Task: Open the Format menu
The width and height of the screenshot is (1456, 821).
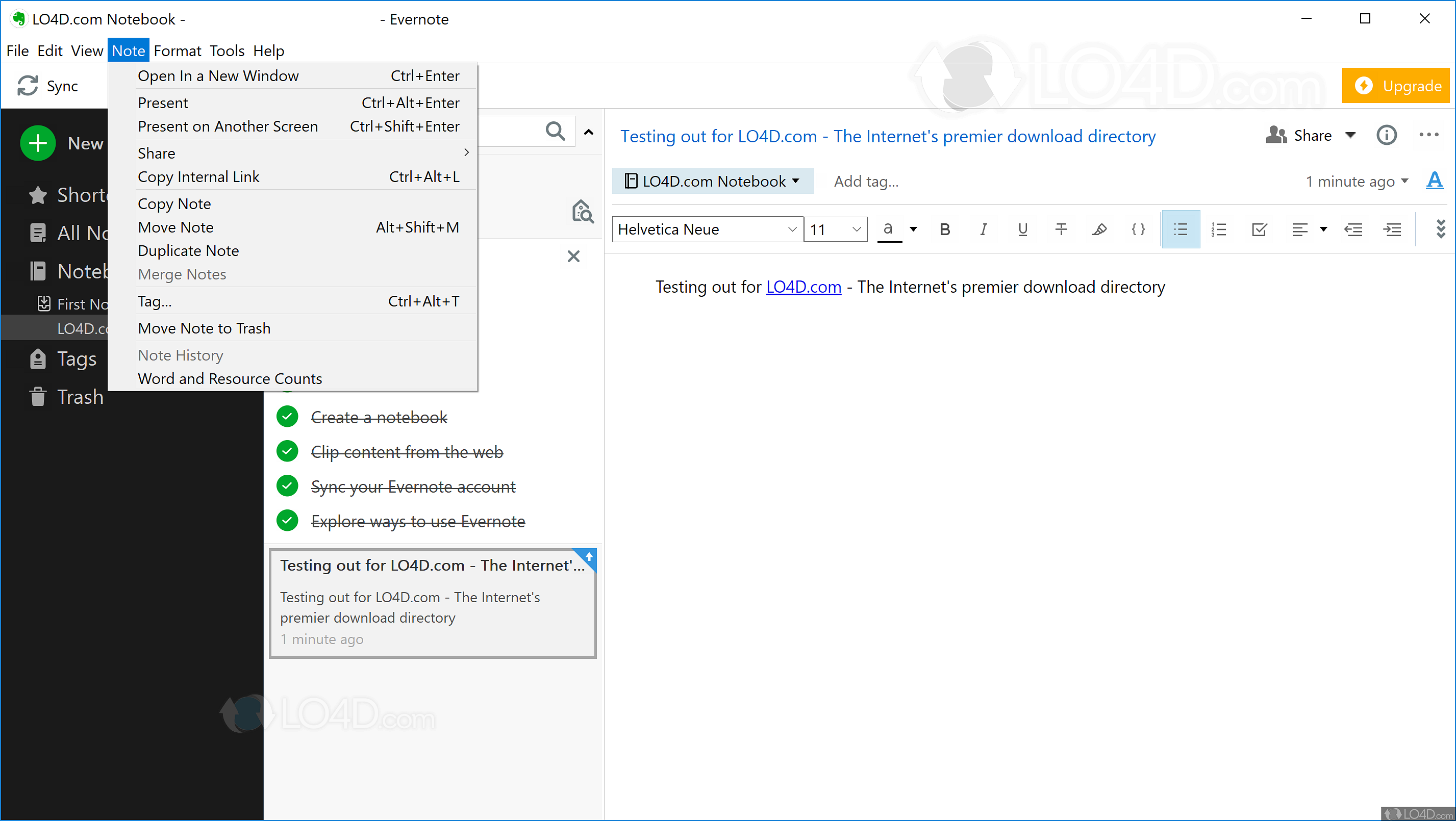Action: point(177,51)
